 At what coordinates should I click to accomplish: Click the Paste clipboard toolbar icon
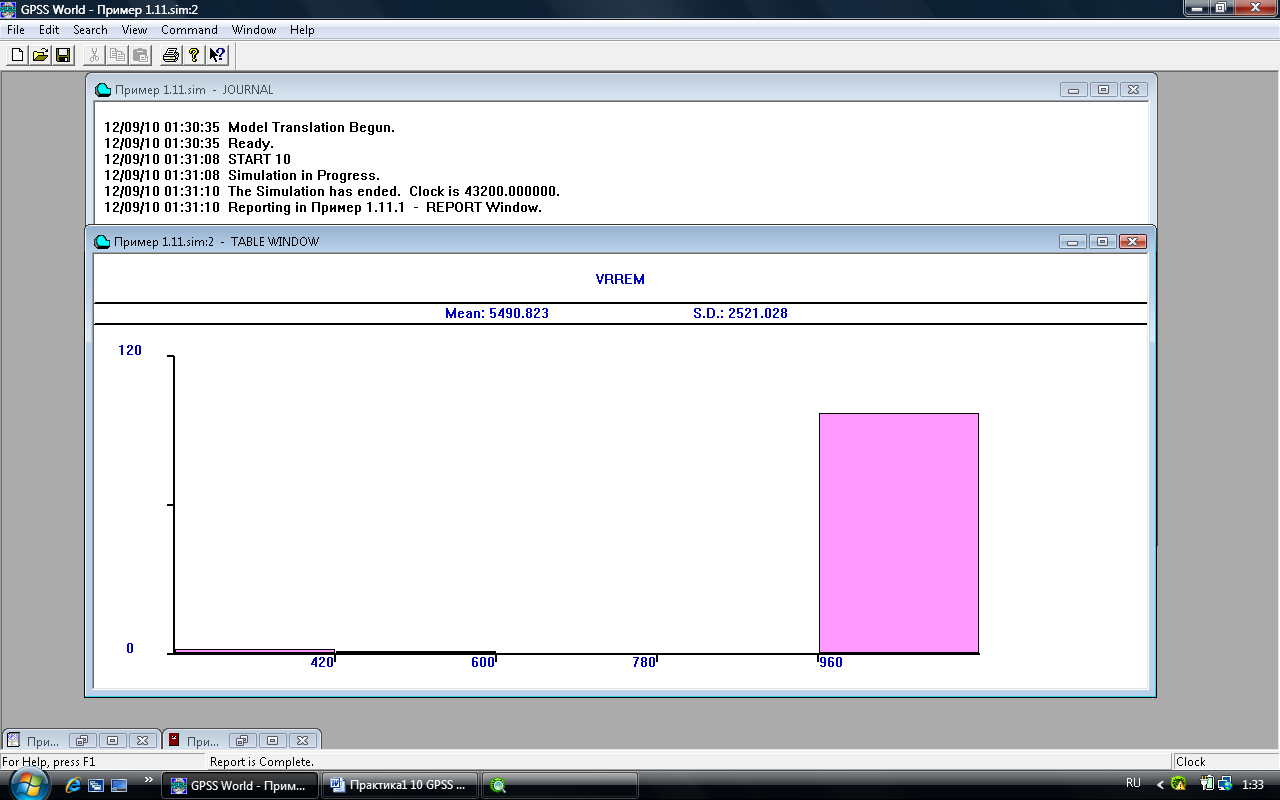pyautogui.click(x=140, y=54)
